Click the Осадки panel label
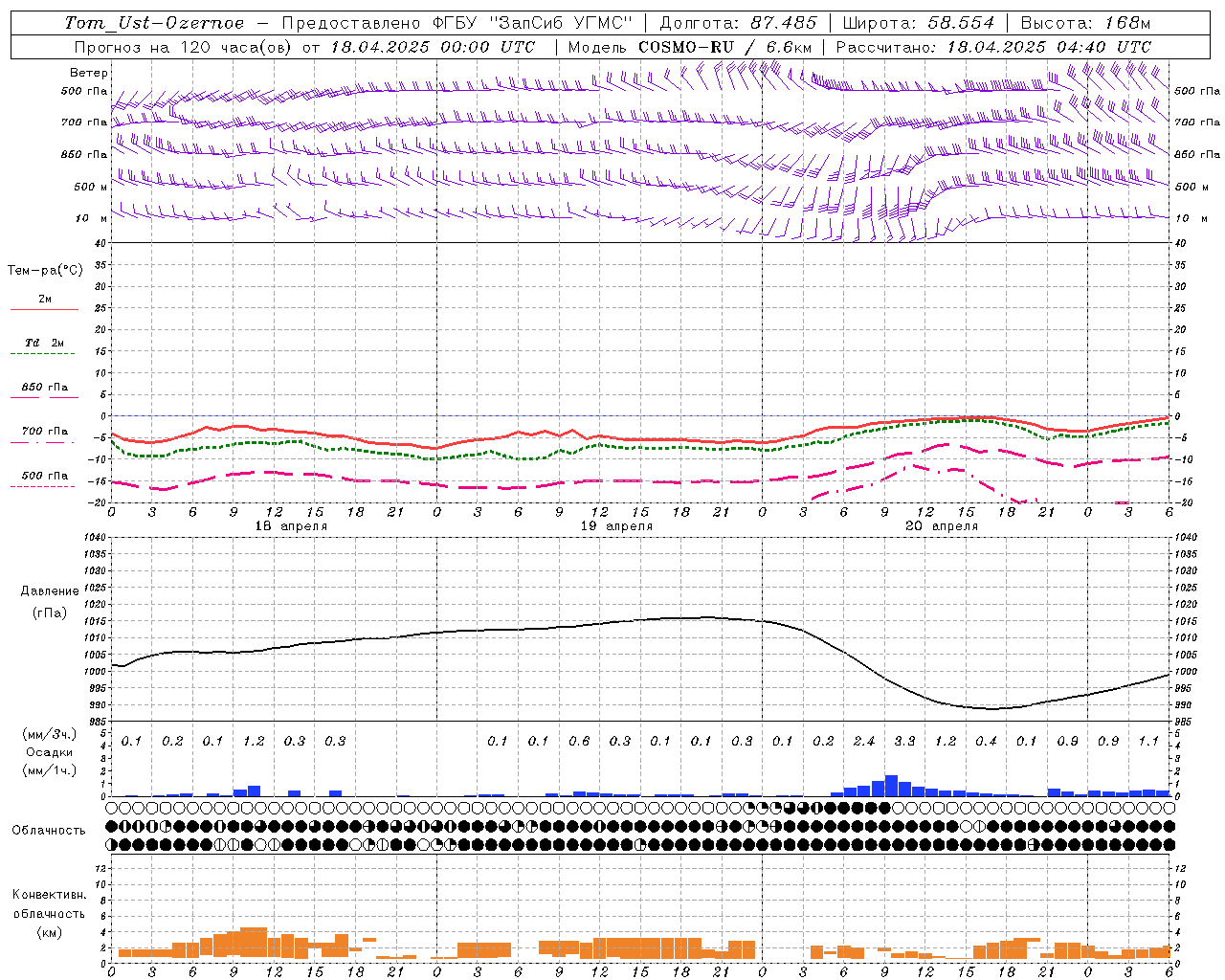The image size is (1225, 980). pos(50,752)
